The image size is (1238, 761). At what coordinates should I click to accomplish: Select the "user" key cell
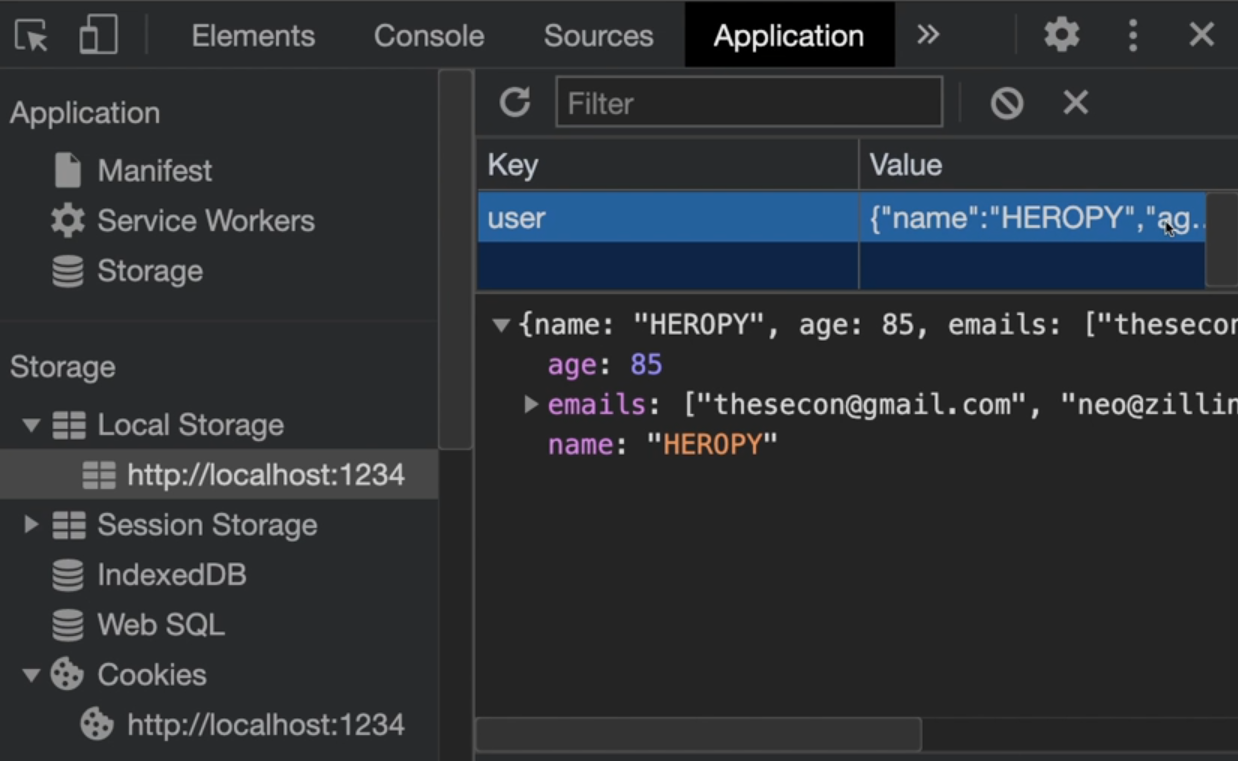pyautogui.click(x=668, y=217)
